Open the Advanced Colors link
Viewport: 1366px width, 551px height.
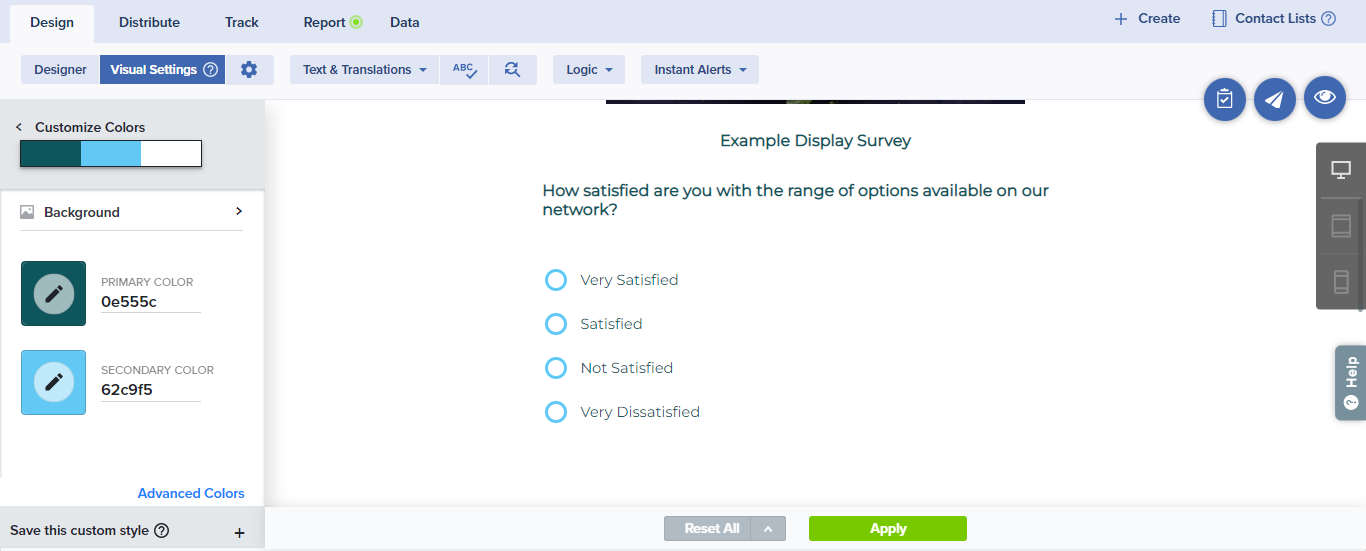pos(191,493)
